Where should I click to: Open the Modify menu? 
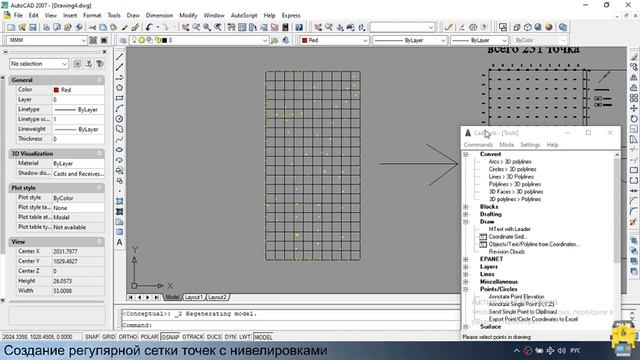[188, 15]
